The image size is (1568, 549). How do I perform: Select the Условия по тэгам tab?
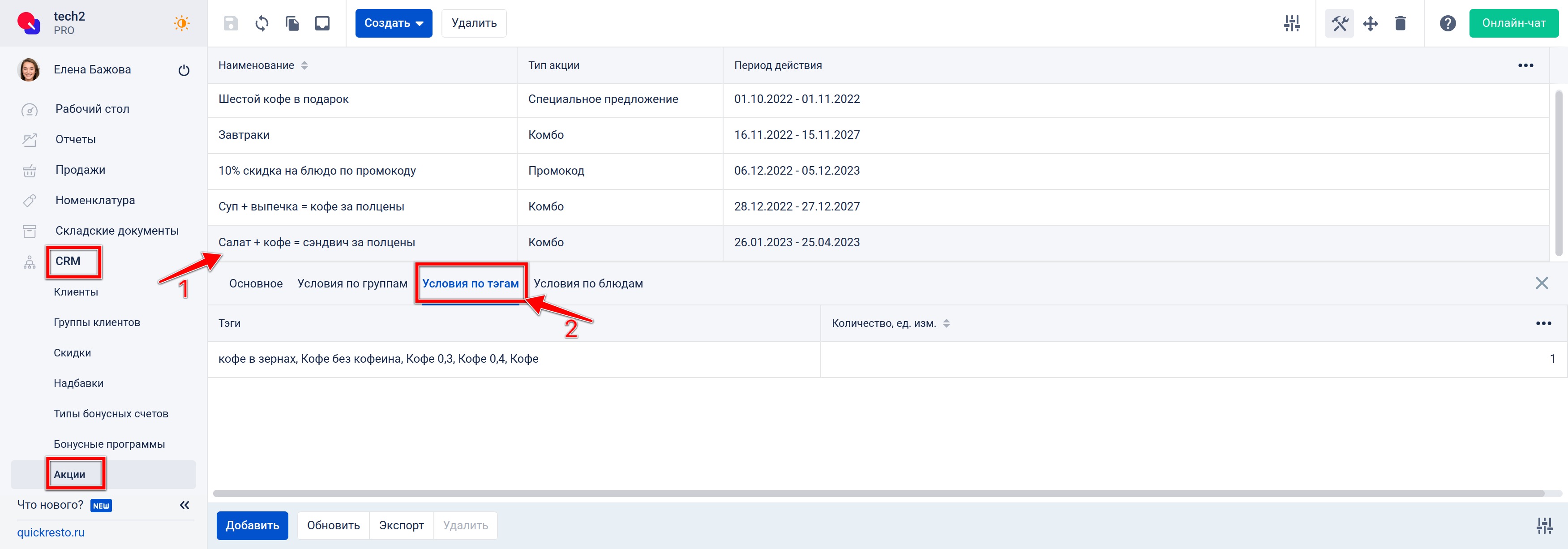(471, 283)
